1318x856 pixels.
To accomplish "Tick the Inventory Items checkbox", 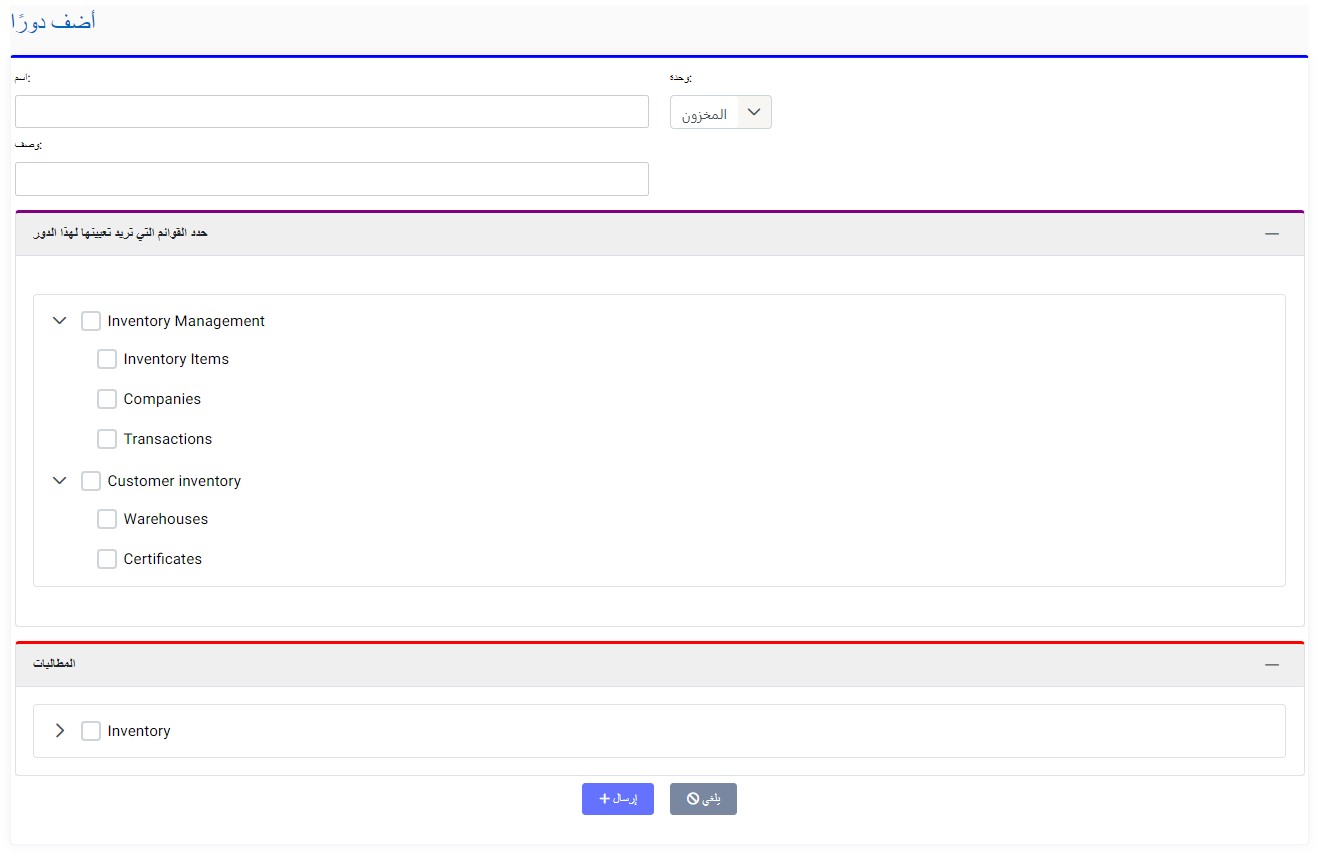I will tap(107, 359).
